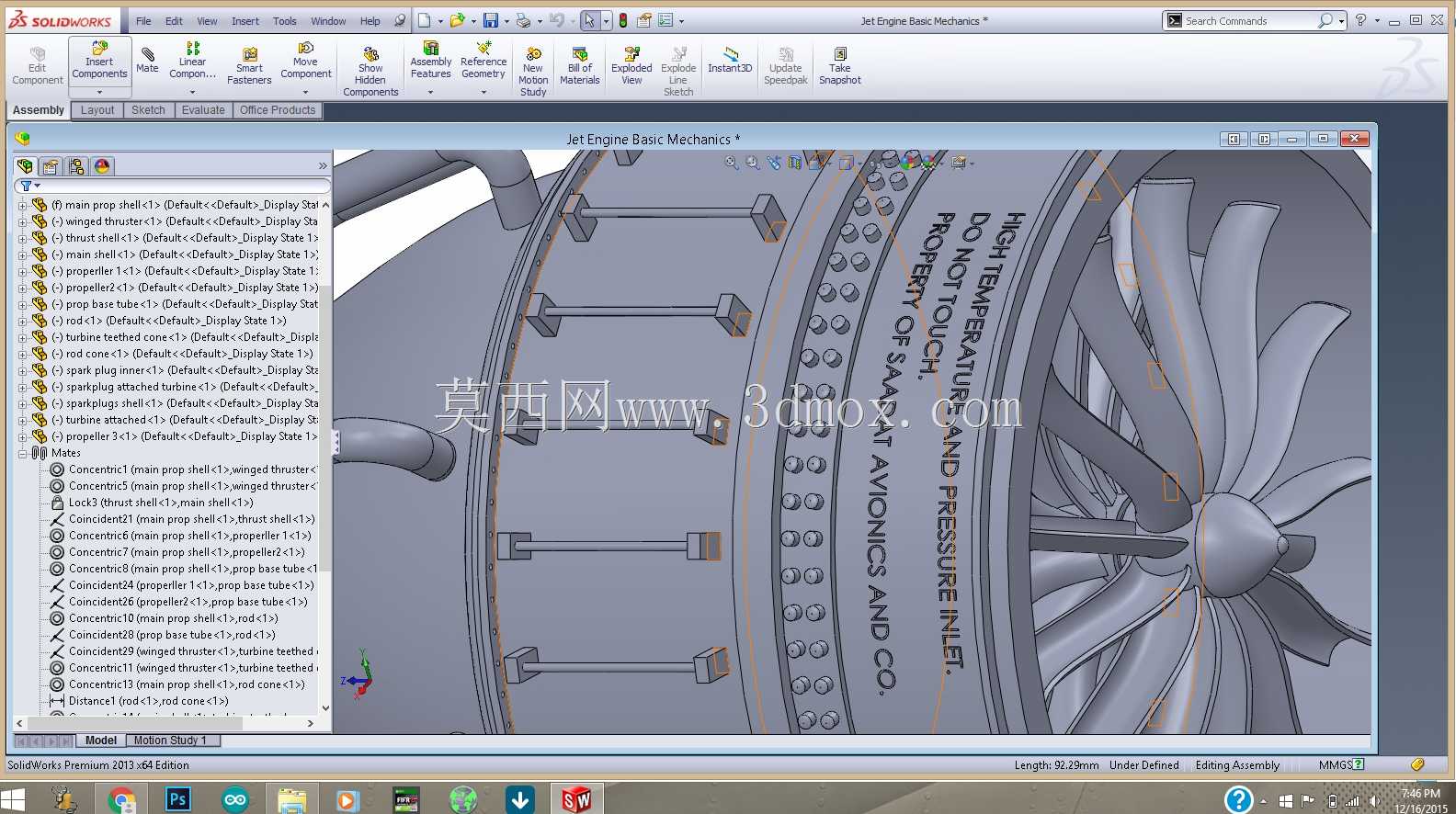Select the Mate tool
The width and height of the screenshot is (1456, 814).
point(147,61)
